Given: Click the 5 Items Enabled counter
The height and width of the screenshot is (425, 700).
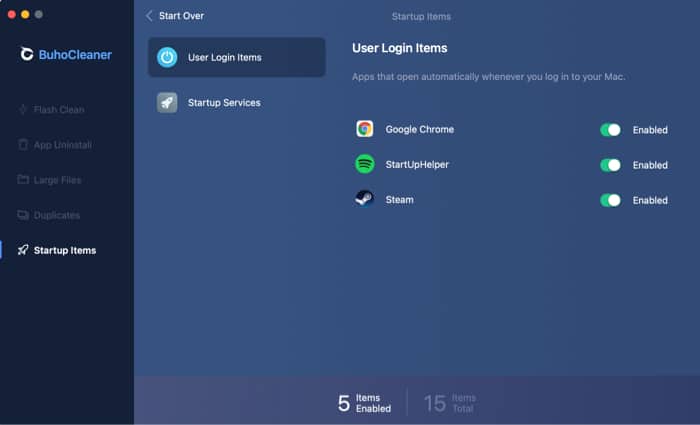Looking at the screenshot, I should tap(364, 403).
